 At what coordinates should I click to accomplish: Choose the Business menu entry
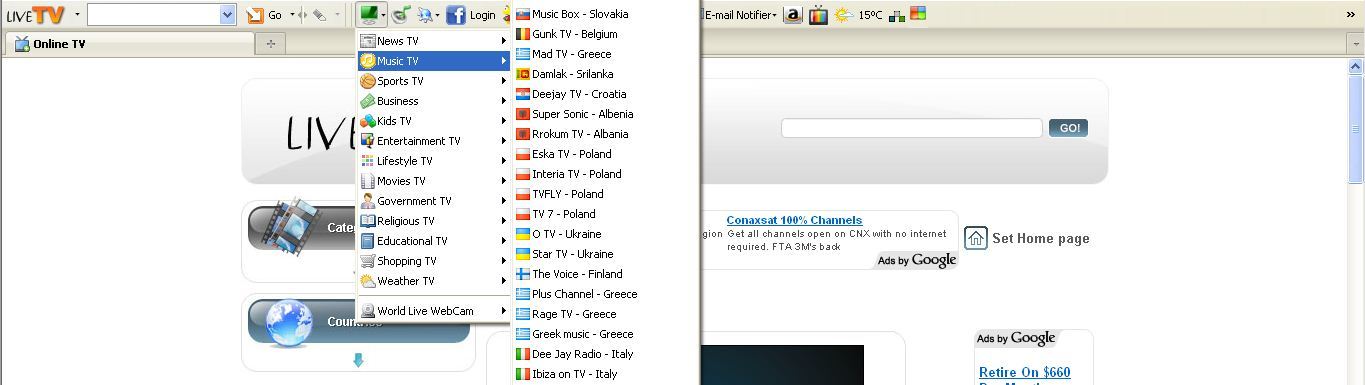pyautogui.click(x=434, y=101)
